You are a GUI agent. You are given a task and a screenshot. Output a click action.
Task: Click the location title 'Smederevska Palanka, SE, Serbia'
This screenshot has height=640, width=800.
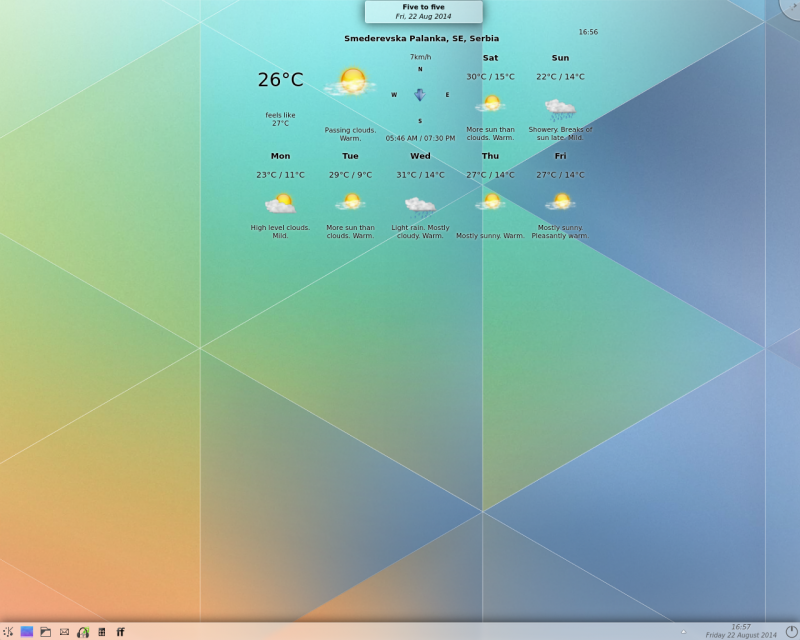pos(421,38)
